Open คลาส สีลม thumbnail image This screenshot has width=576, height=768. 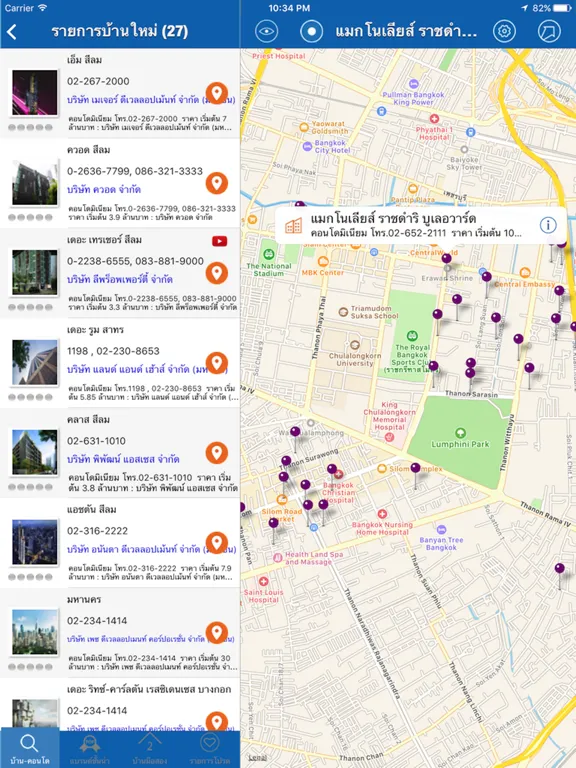35,453
